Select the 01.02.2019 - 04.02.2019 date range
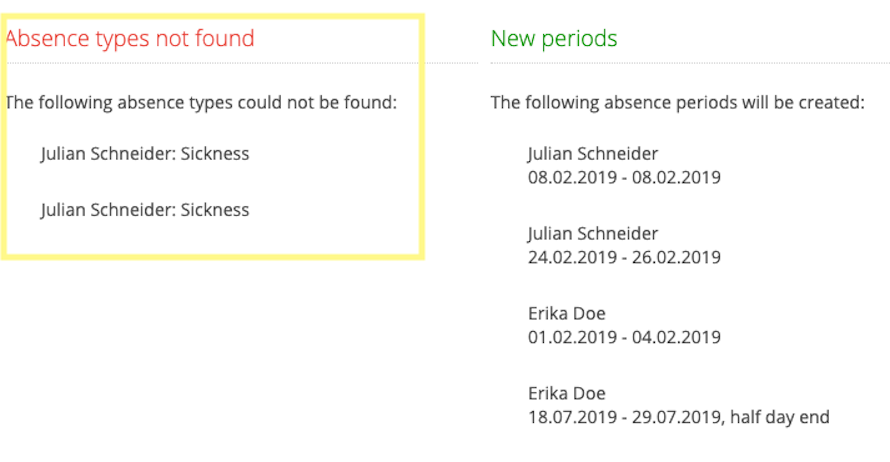 [x=624, y=337]
